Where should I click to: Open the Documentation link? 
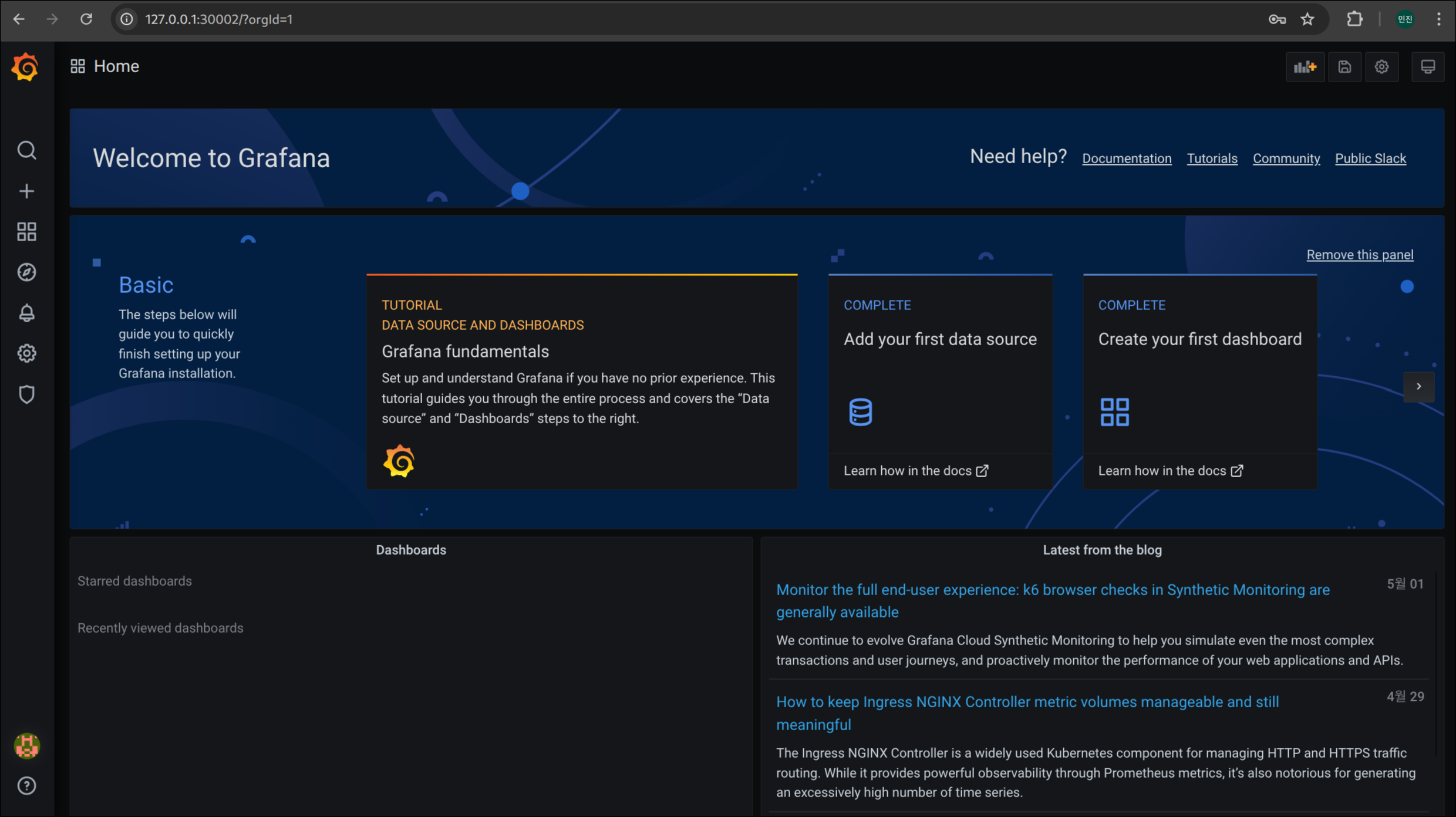pos(1127,158)
